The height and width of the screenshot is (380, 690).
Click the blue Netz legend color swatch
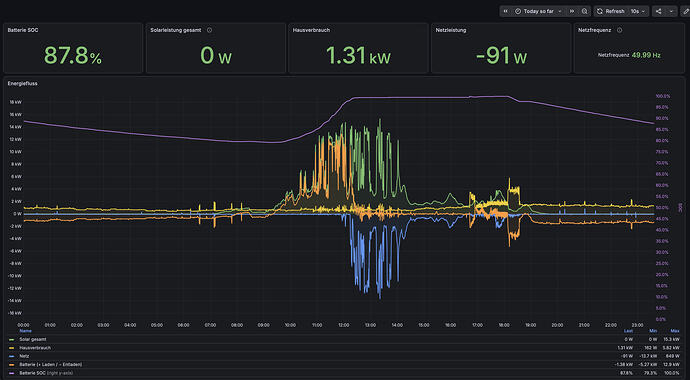pos(11,356)
